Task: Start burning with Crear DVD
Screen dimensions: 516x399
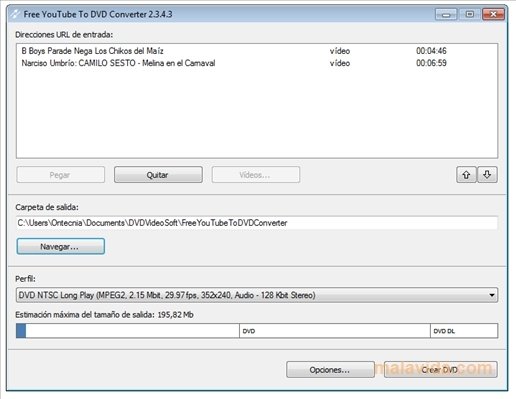Action: point(441,370)
